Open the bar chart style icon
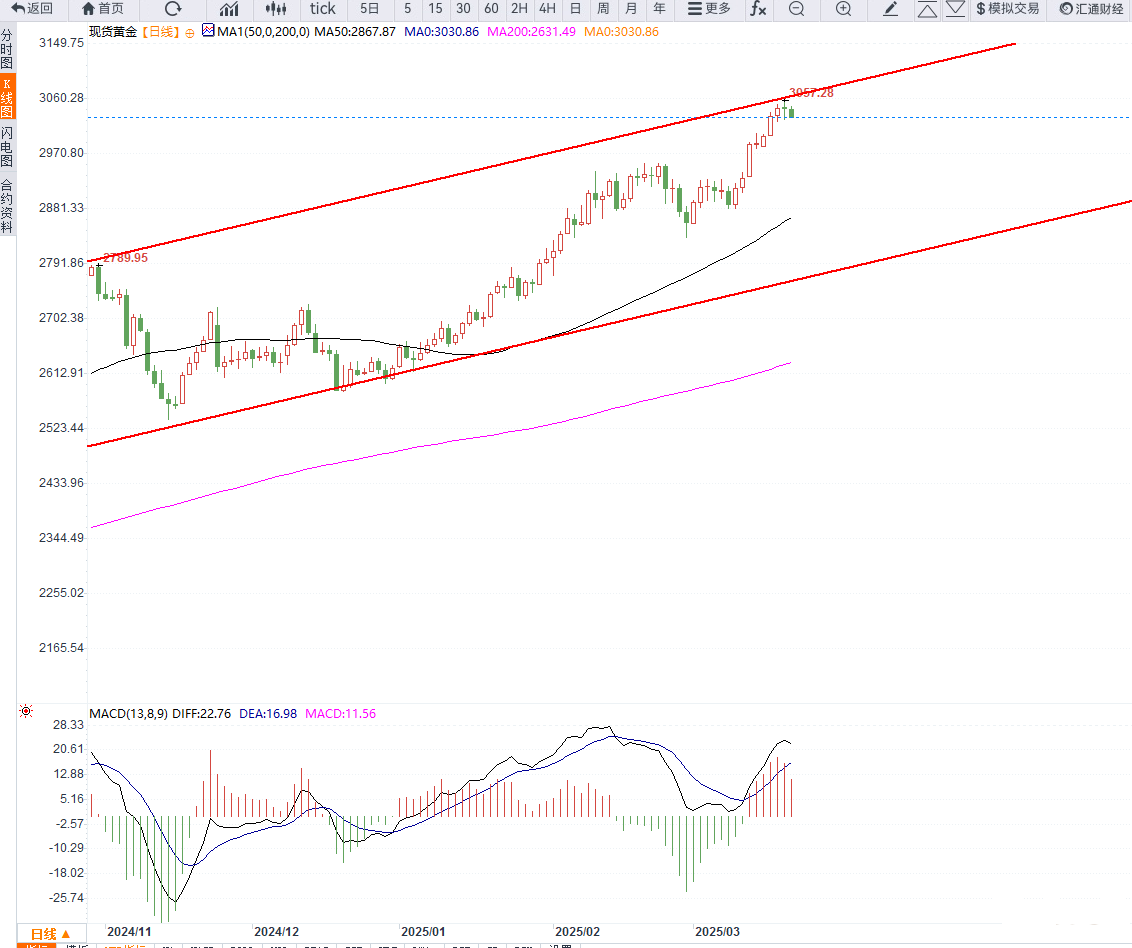Screen dimensions: 1132x948 (229, 9)
